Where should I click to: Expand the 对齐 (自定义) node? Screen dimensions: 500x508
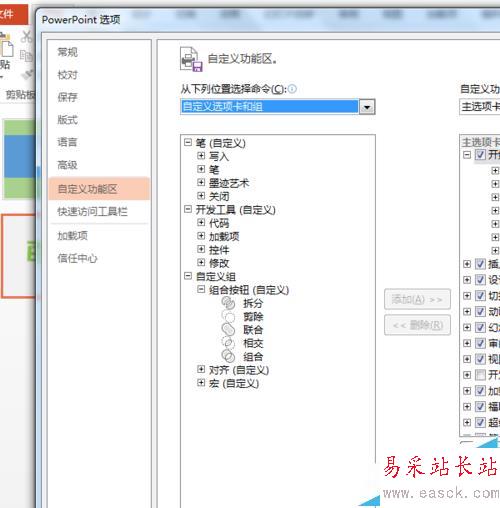tap(201, 369)
